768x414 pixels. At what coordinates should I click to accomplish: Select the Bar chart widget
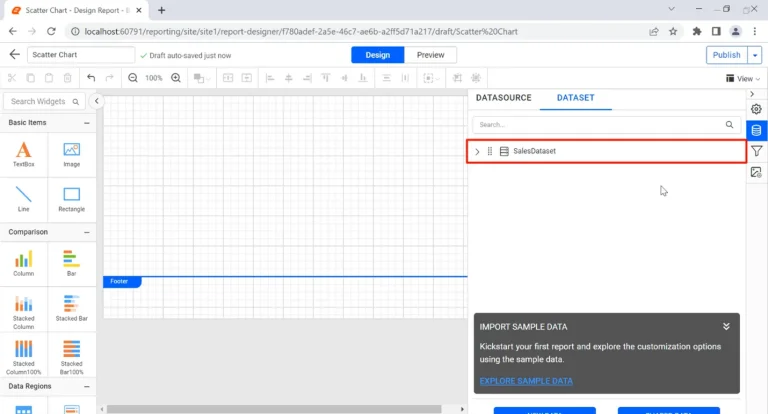click(72, 264)
